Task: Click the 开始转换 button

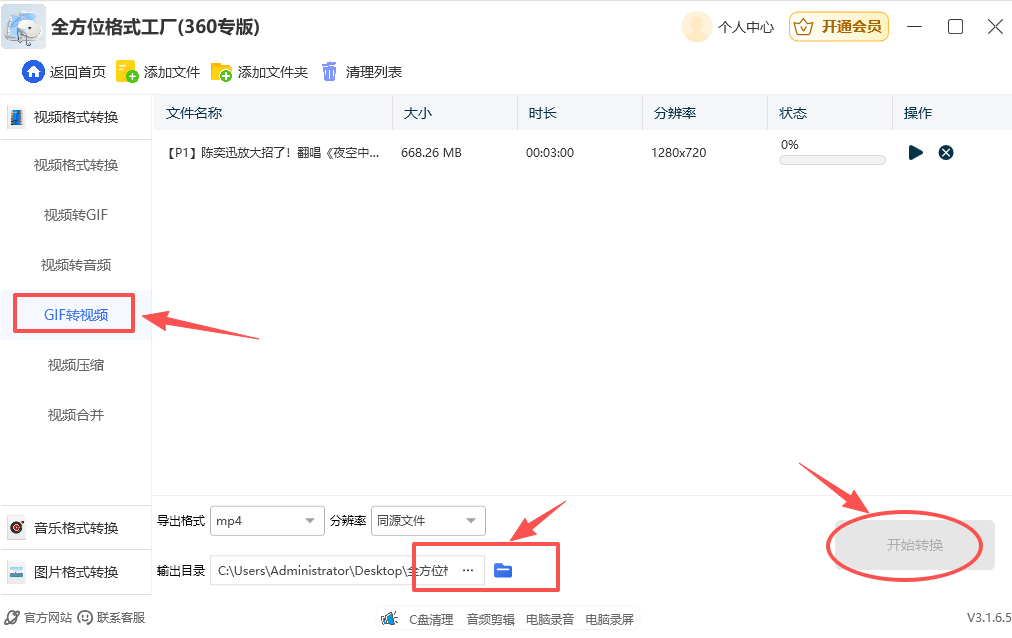Action: [914, 545]
